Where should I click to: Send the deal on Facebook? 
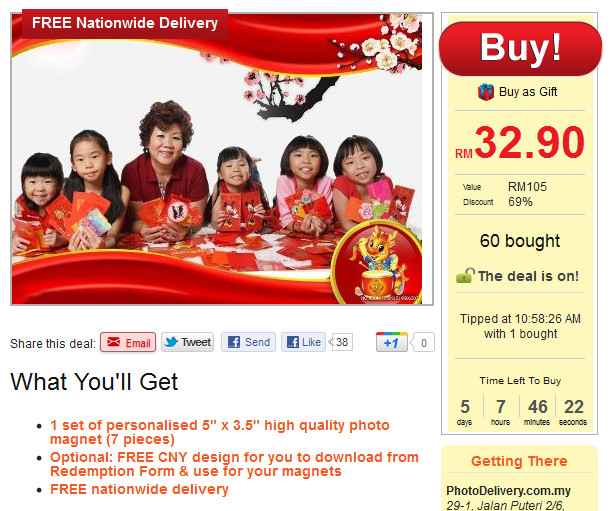tap(248, 342)
